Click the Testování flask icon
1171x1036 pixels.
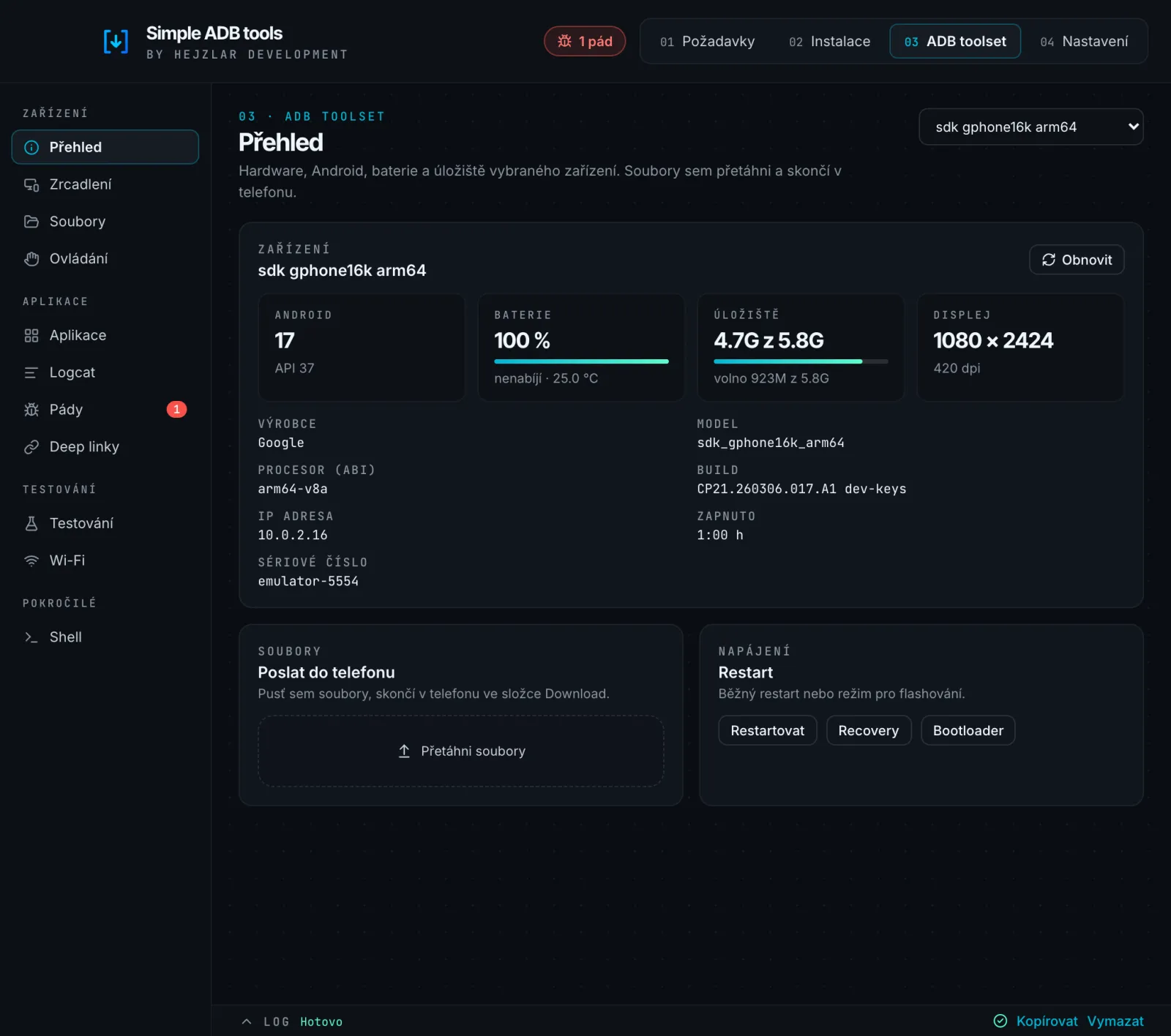coord(31,523)
